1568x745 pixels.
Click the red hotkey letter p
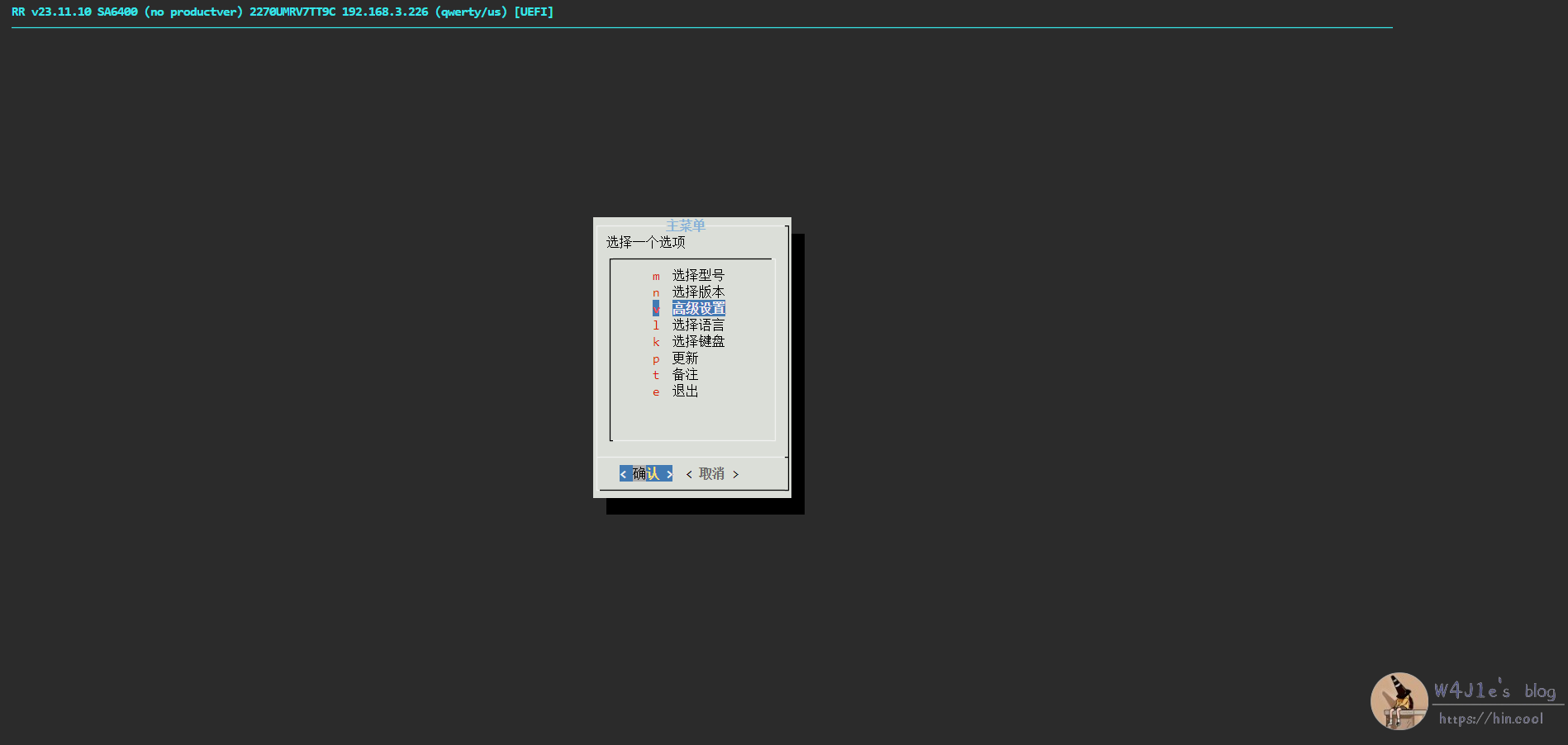pyautogui.click(x=656, y=358)
